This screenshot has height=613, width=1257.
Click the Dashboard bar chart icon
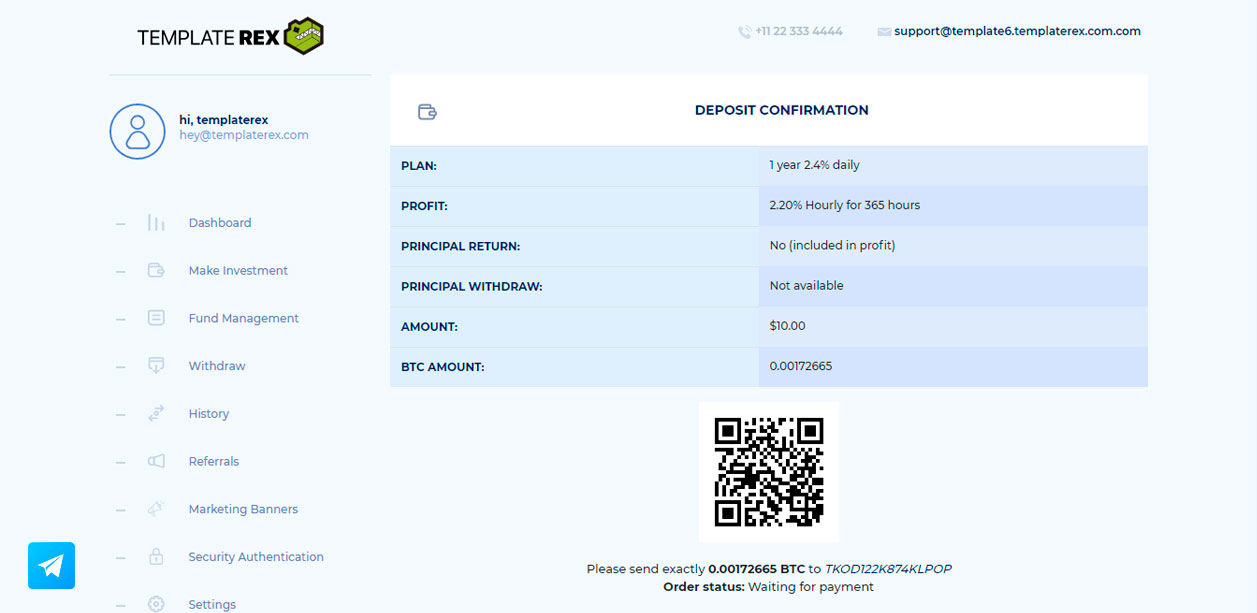(156, 223)
